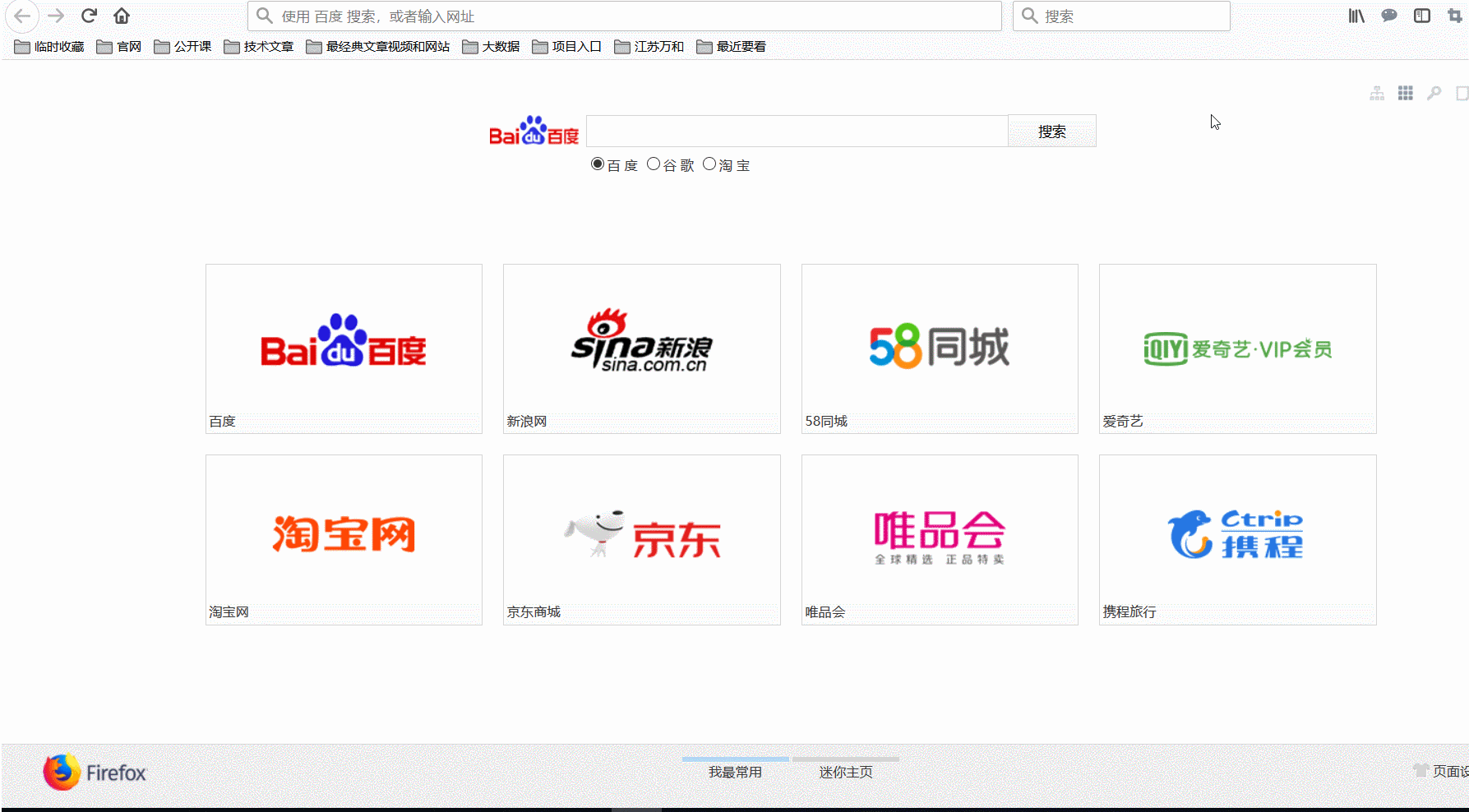1469x812 pixels.
Task: Click the small Baidu logo beside the search box
Action: 534,131
